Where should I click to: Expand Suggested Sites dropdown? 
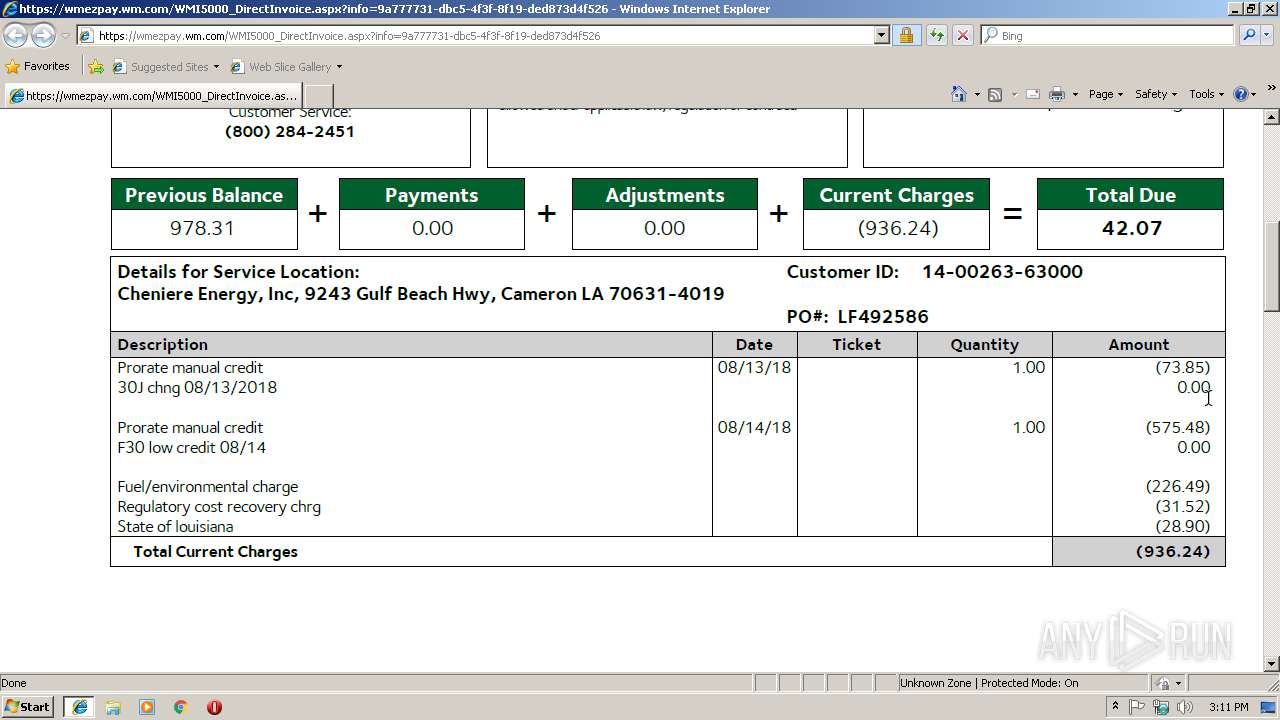pyautogui.click(x=216, y=67)
